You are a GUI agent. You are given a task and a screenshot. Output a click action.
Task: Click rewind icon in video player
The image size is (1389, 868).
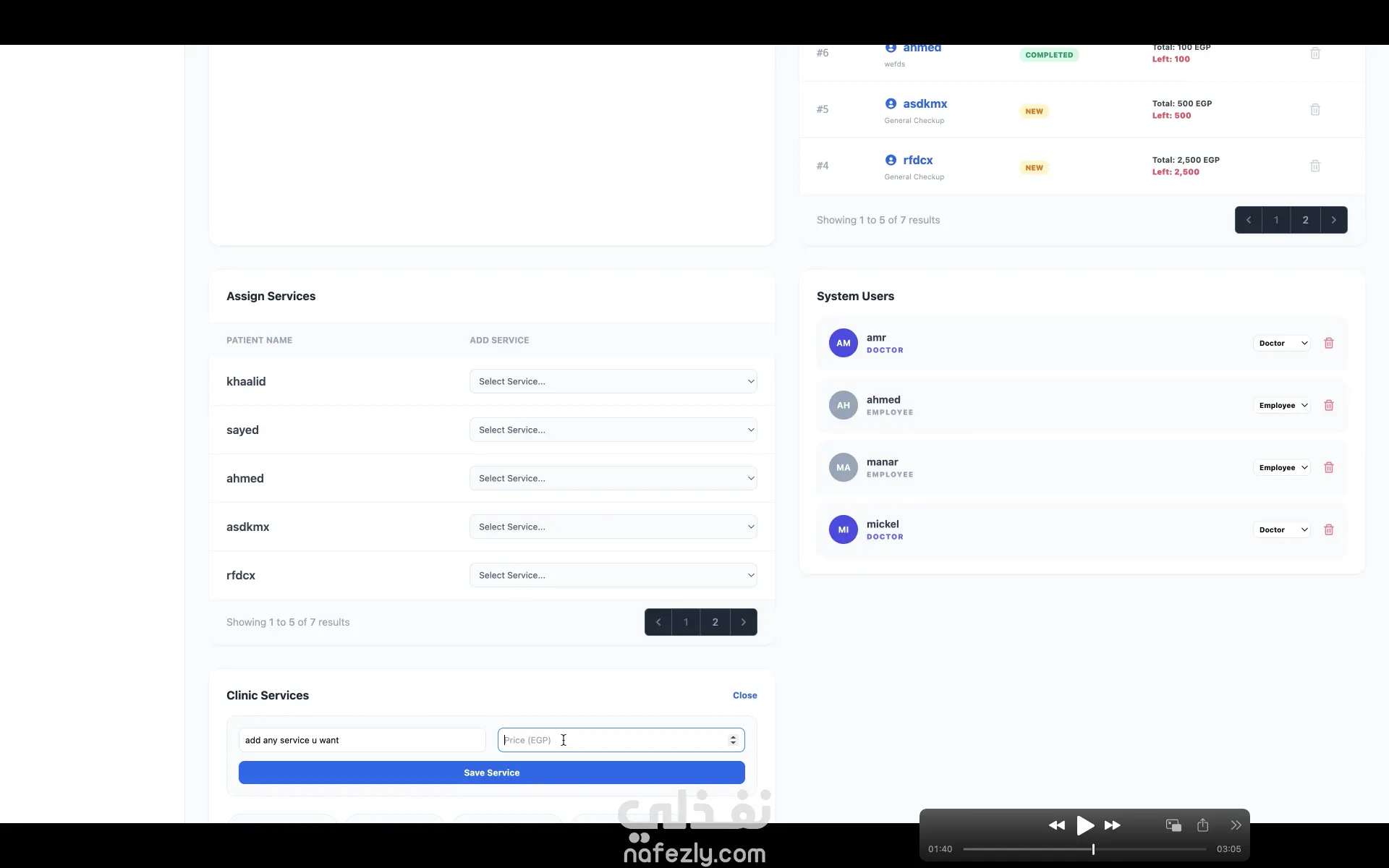[x=1056, y=825]
